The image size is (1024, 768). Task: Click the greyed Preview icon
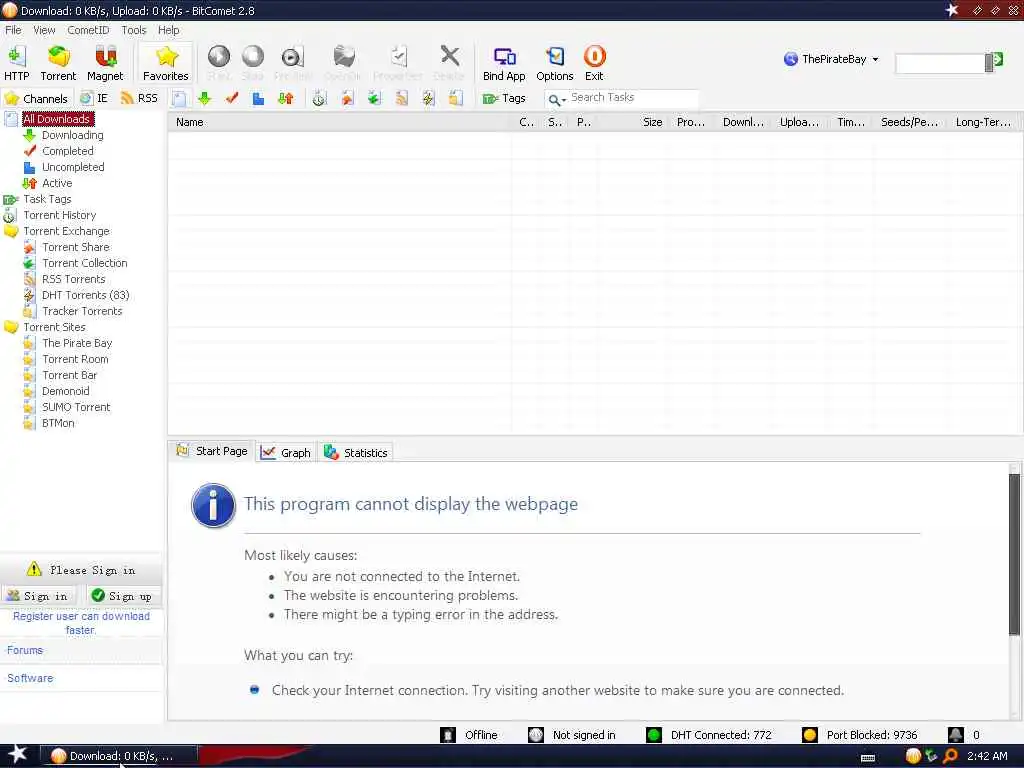tap(293, 63)
